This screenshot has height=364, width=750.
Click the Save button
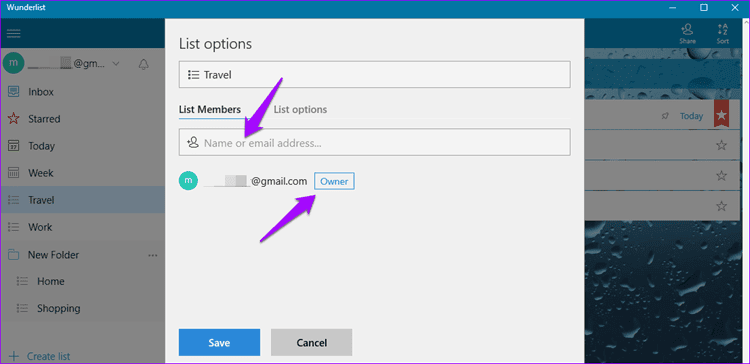click(x=220, y=342)
